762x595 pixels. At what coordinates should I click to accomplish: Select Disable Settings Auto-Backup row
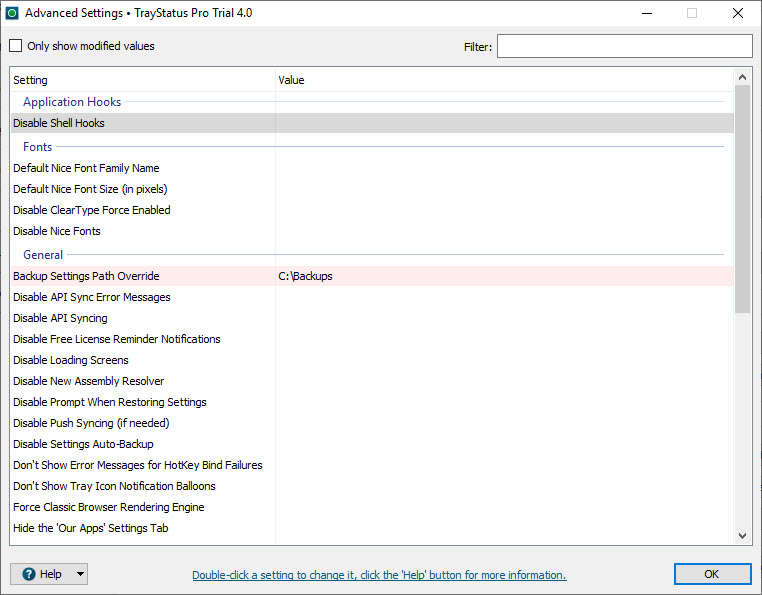point(83,444)
